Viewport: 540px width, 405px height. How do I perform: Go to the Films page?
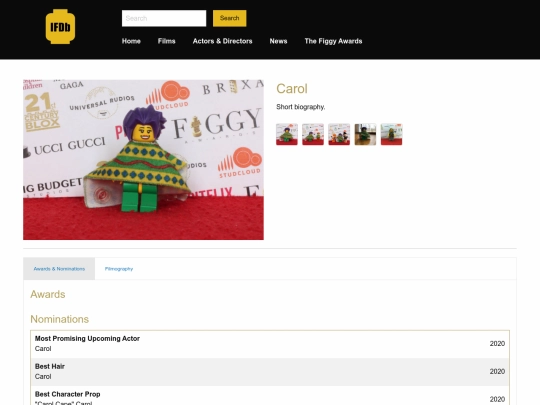tap(166, 41)
